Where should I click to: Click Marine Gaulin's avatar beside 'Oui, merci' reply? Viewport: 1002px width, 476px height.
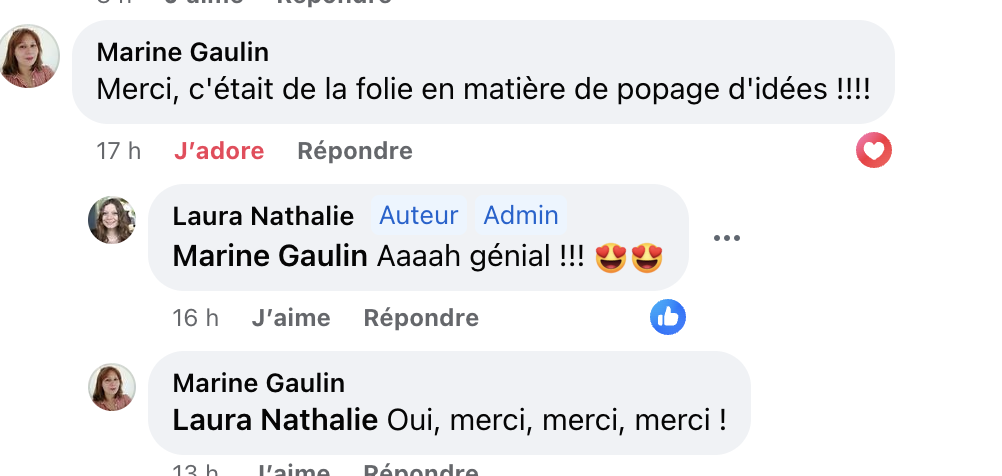pos(112,387)
